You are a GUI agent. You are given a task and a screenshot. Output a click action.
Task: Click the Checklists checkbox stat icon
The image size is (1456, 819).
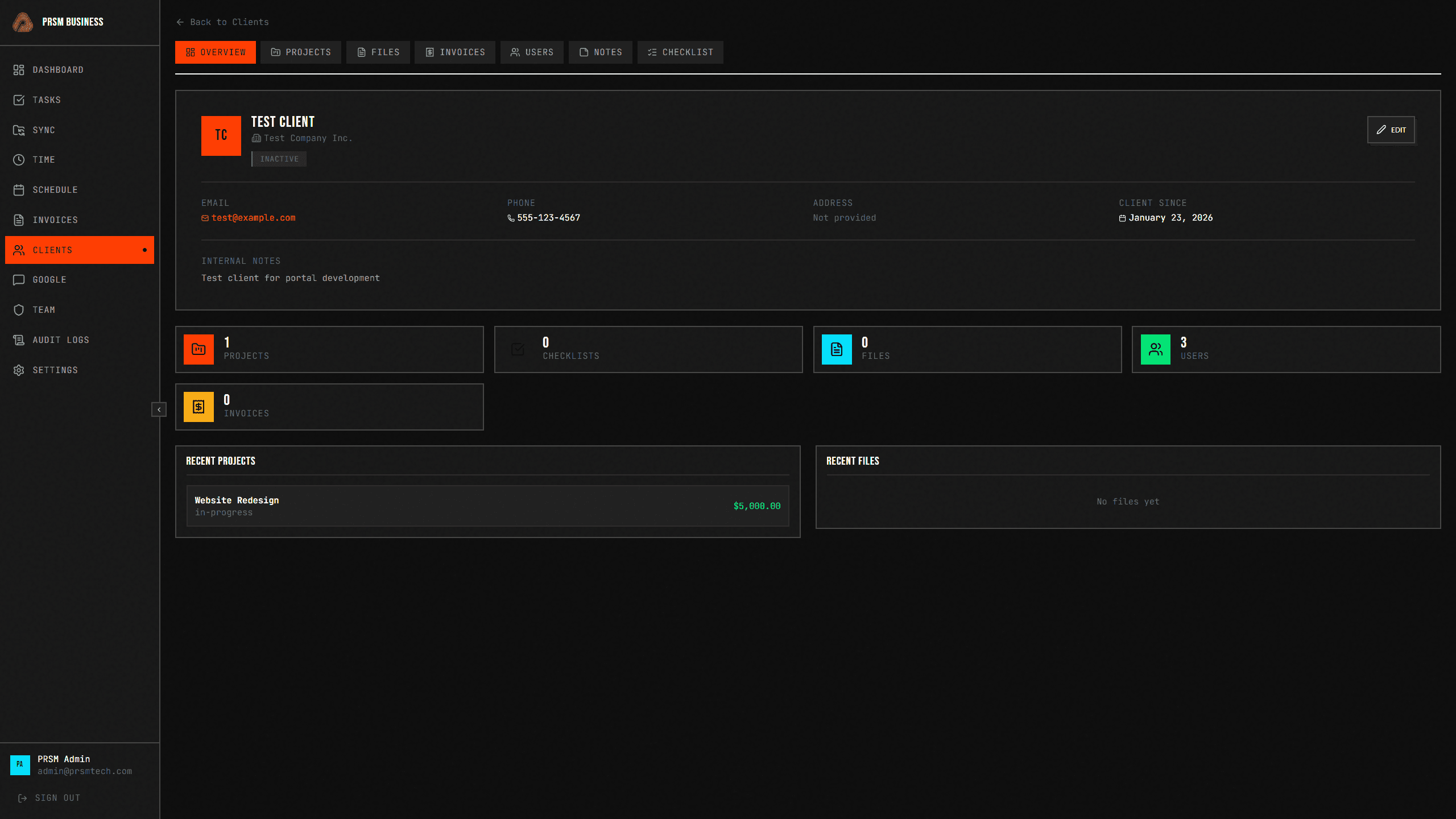click(x=518, y=349)
